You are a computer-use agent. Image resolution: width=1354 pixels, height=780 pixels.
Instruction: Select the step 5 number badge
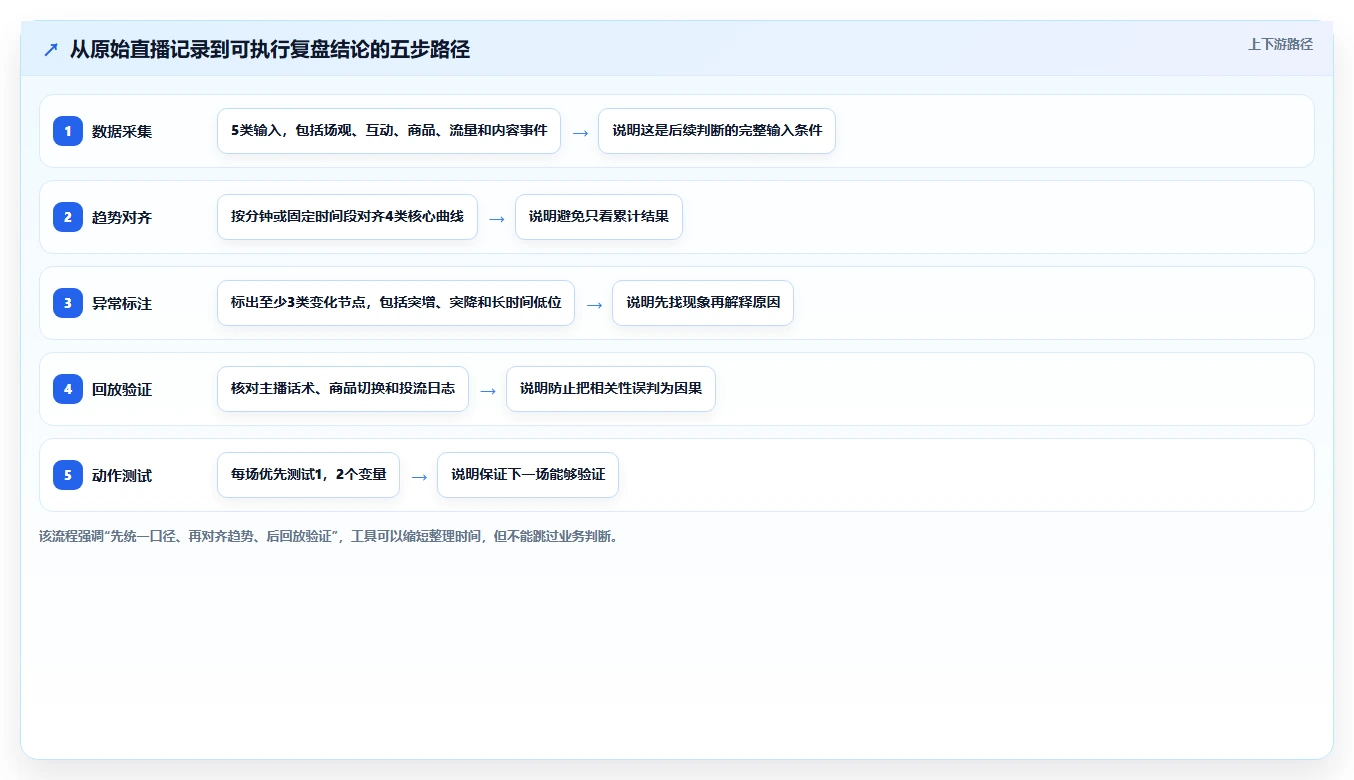click(68, 475)
